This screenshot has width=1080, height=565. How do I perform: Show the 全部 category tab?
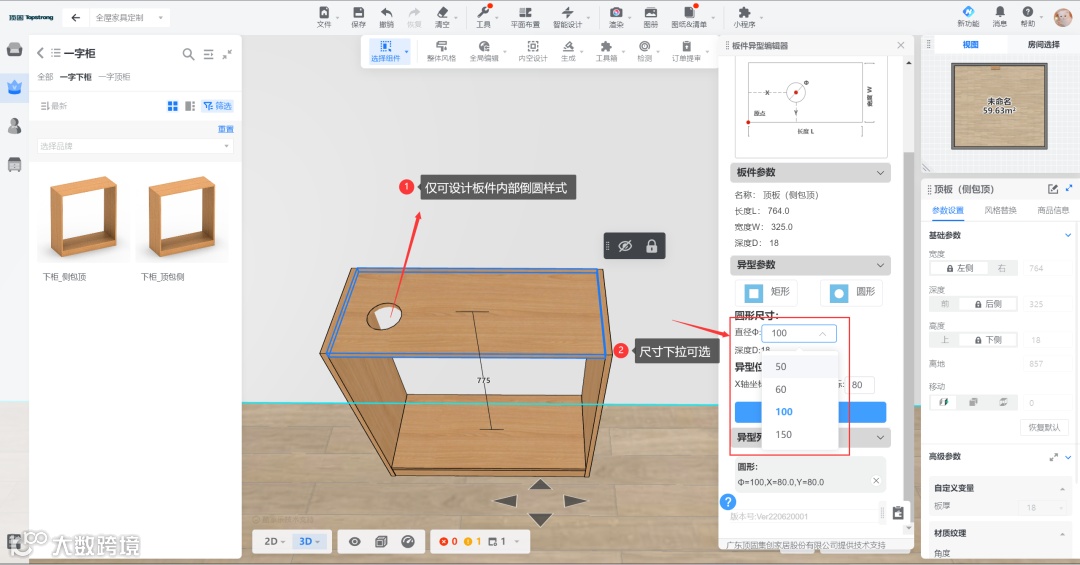coord(45,77)
